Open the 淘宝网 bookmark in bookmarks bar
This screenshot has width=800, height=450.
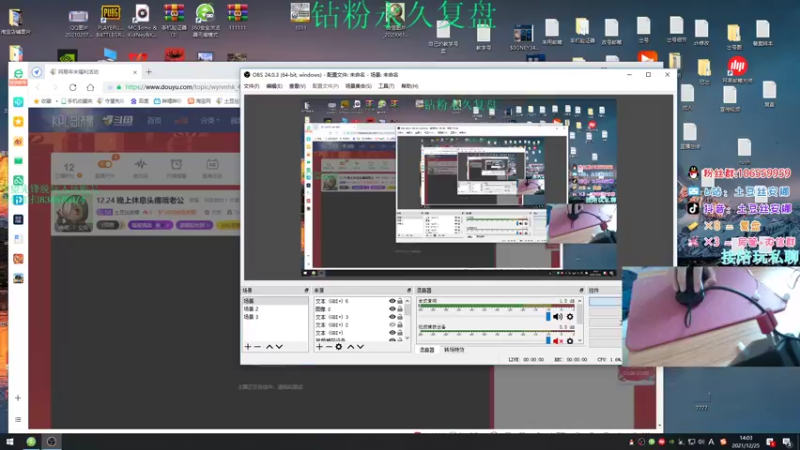tap(199, 101)
